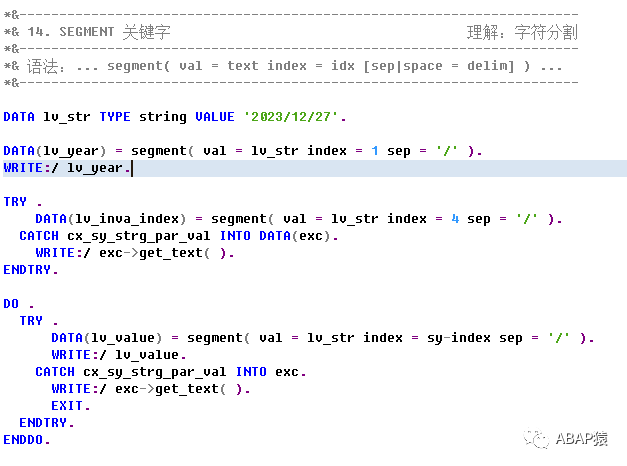The width and height of the screenshot is (627, 466).
Task: Click 'sy-index' in the lv_value line
Action: (x=459, y=338)
